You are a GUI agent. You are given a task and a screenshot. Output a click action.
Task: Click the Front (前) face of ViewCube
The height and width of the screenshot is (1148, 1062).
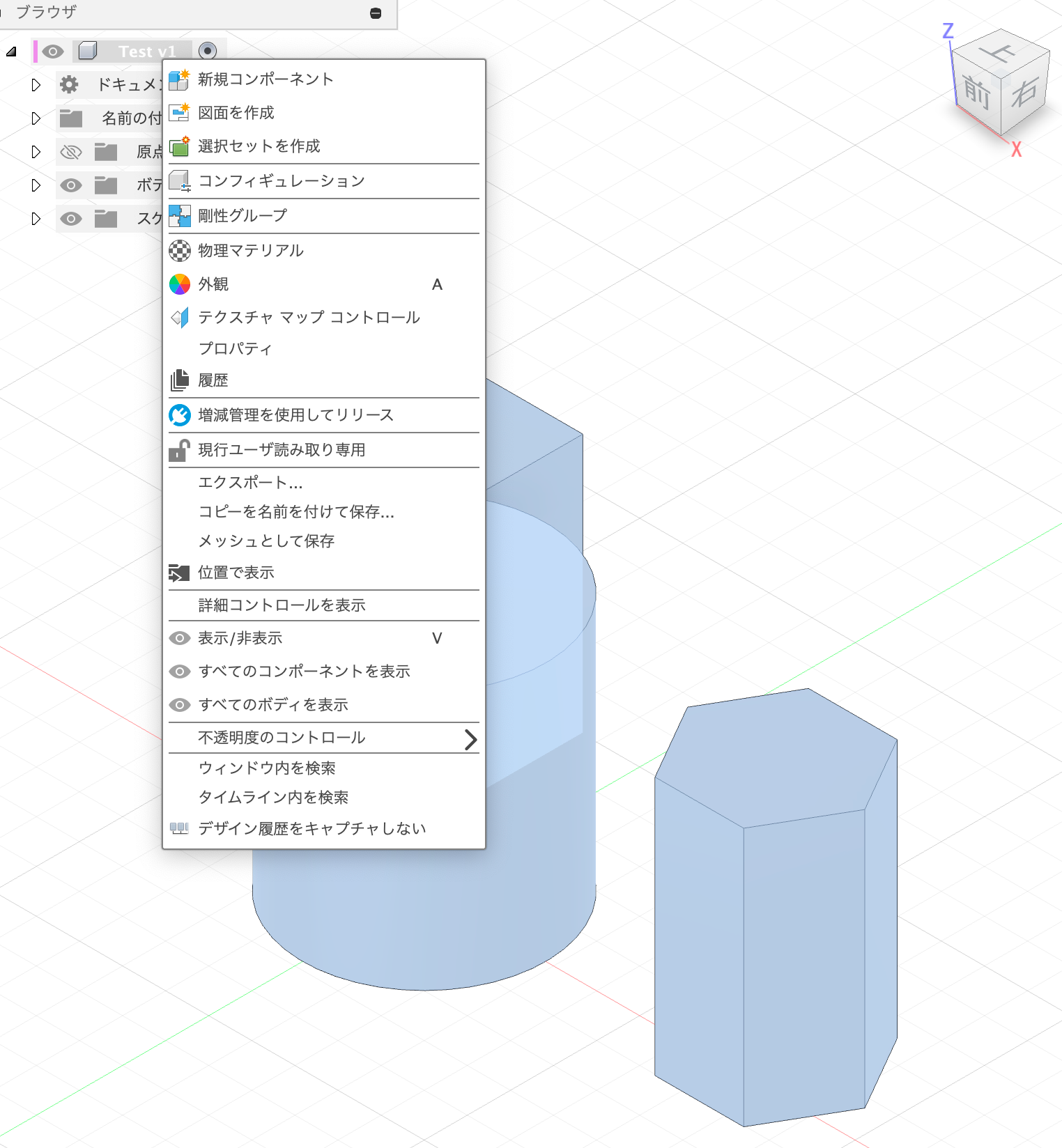tap(977, 93)
